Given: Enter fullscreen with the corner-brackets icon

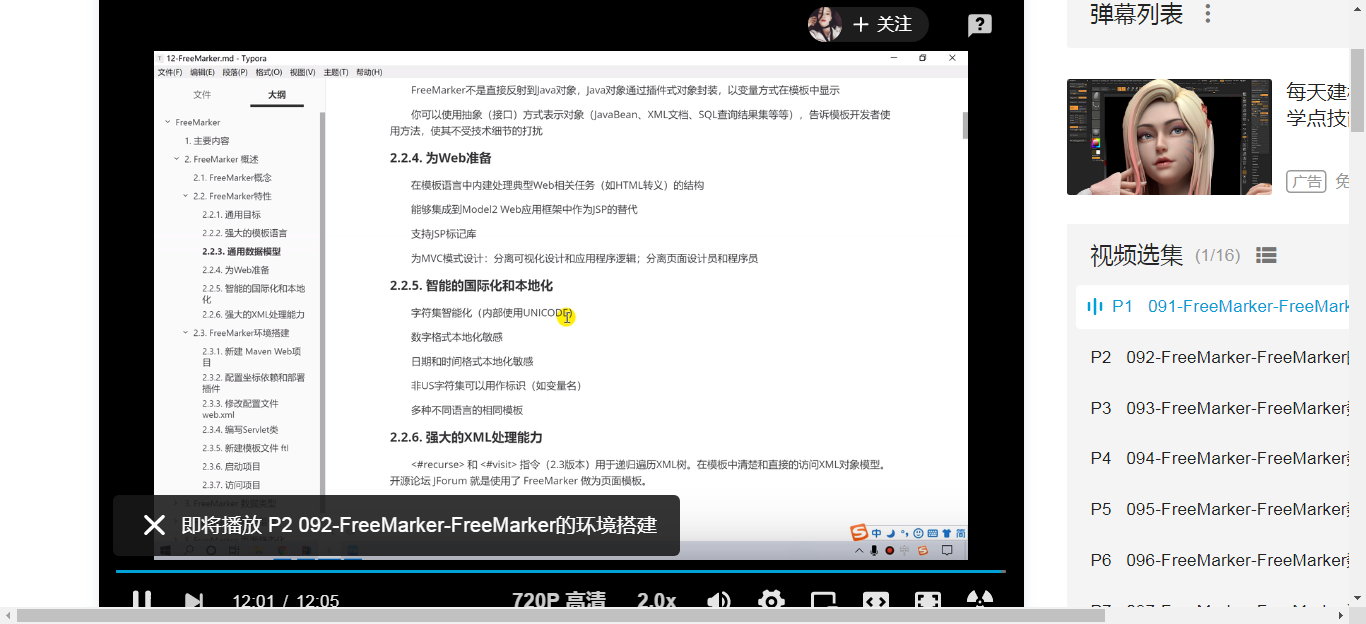Looking at the screenshot, I should click(x=928, y=601).
